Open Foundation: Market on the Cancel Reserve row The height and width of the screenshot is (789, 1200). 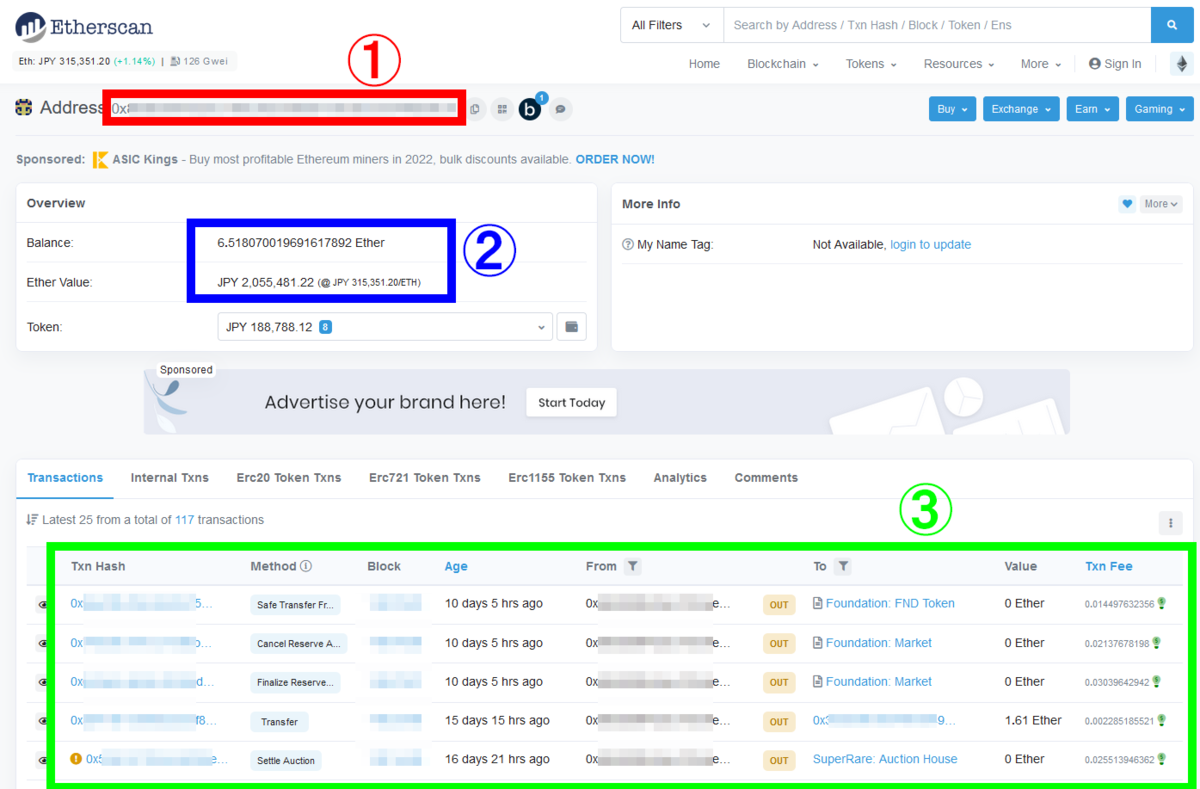click(879, 643)
